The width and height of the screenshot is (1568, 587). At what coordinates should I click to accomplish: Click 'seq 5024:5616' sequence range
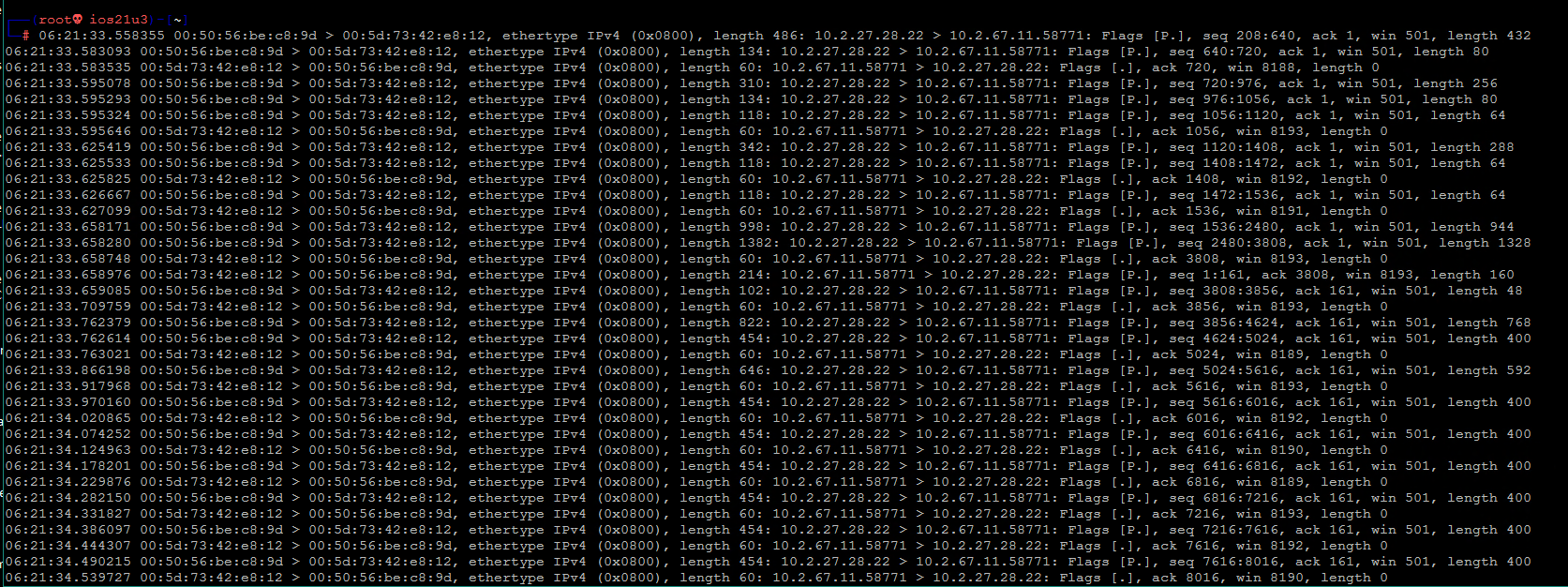1223,370
